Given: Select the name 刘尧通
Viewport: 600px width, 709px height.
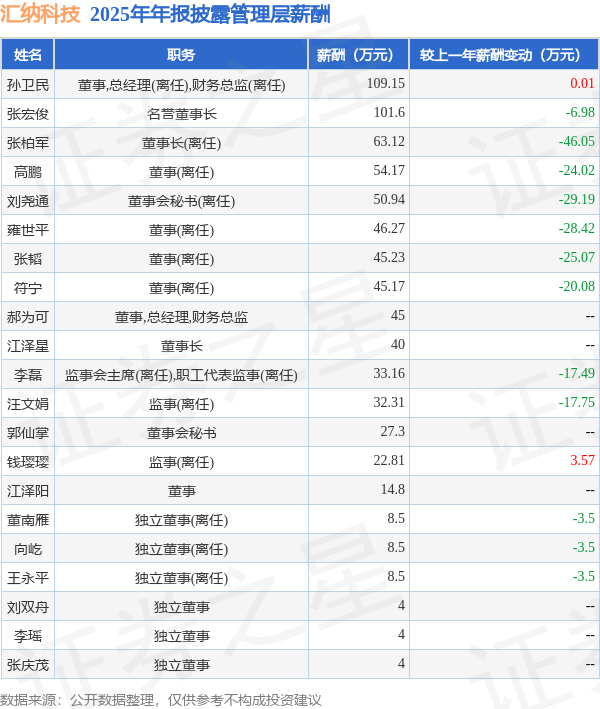Looking at the screenshot, I should point(28,201).
